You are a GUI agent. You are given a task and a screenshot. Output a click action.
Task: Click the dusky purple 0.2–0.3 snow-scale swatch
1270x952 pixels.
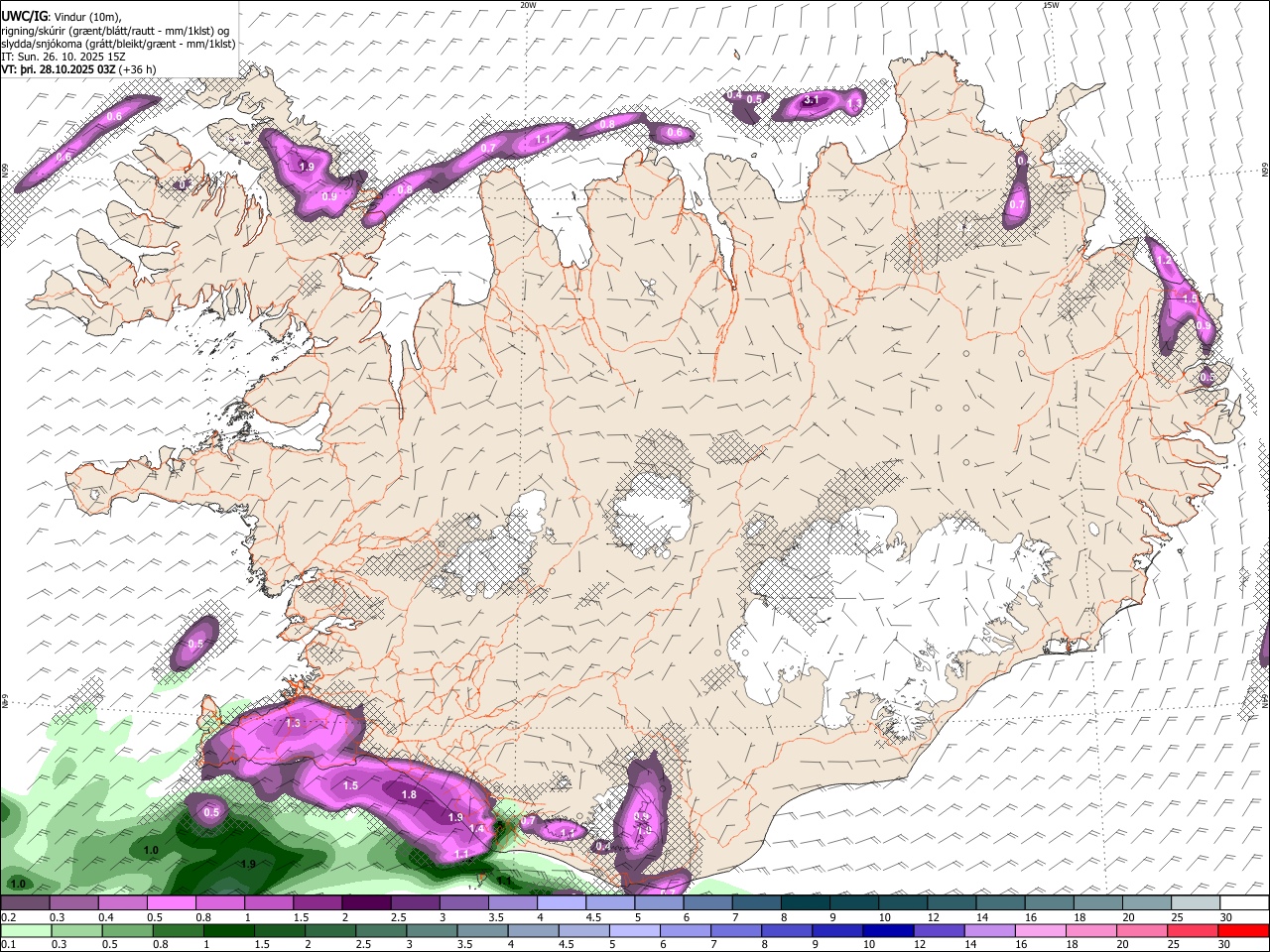point(25,903)
